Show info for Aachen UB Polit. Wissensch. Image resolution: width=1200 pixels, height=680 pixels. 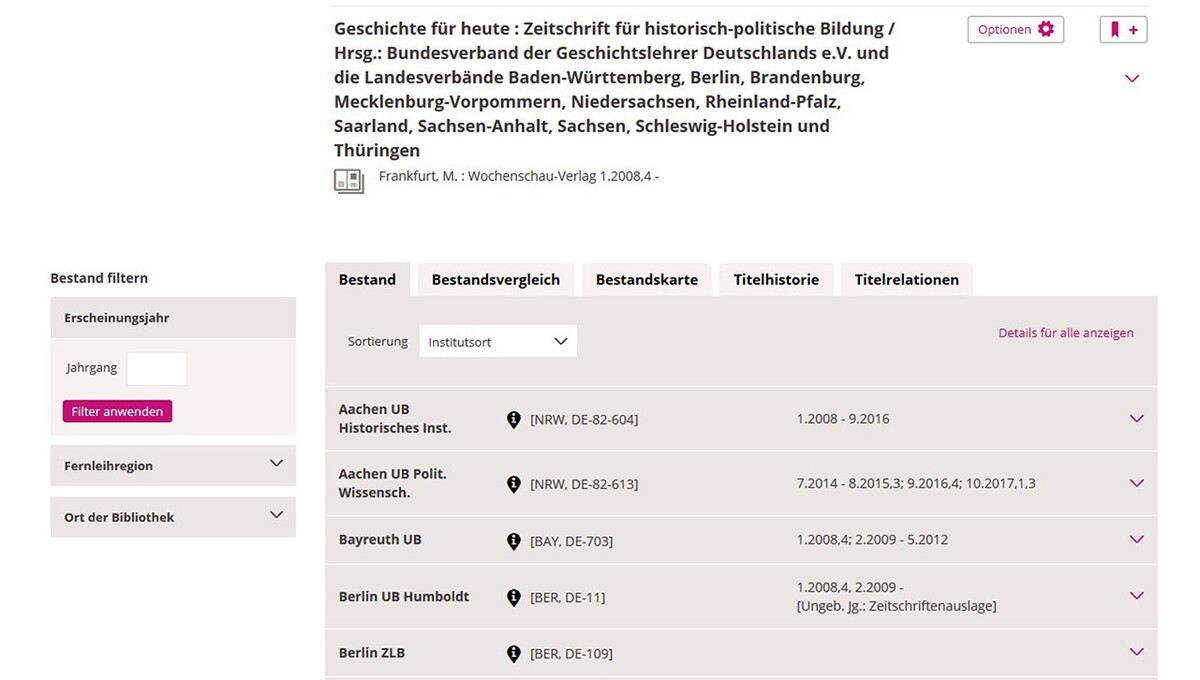(x=514, y=484)
